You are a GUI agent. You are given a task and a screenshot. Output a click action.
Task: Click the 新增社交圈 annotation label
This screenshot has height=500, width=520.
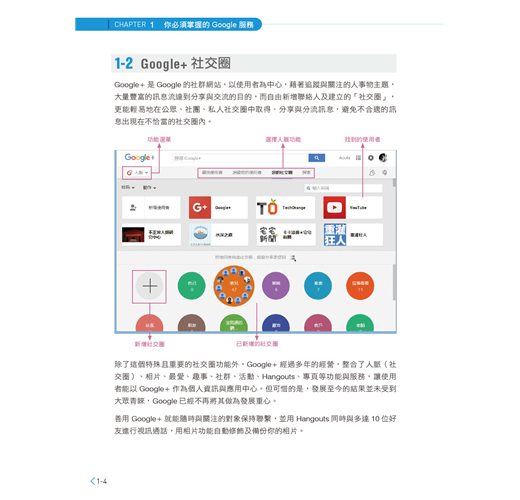click(x=150, y=344)
